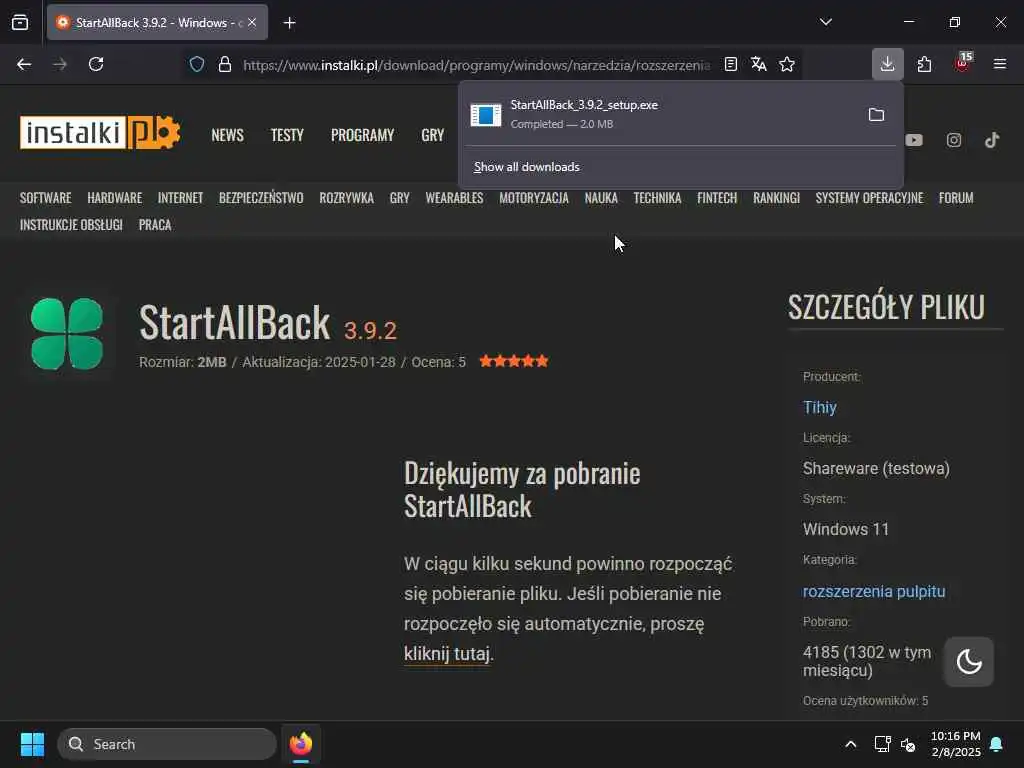
Task: Open a new tab with plus button
Action: (289, 23)
